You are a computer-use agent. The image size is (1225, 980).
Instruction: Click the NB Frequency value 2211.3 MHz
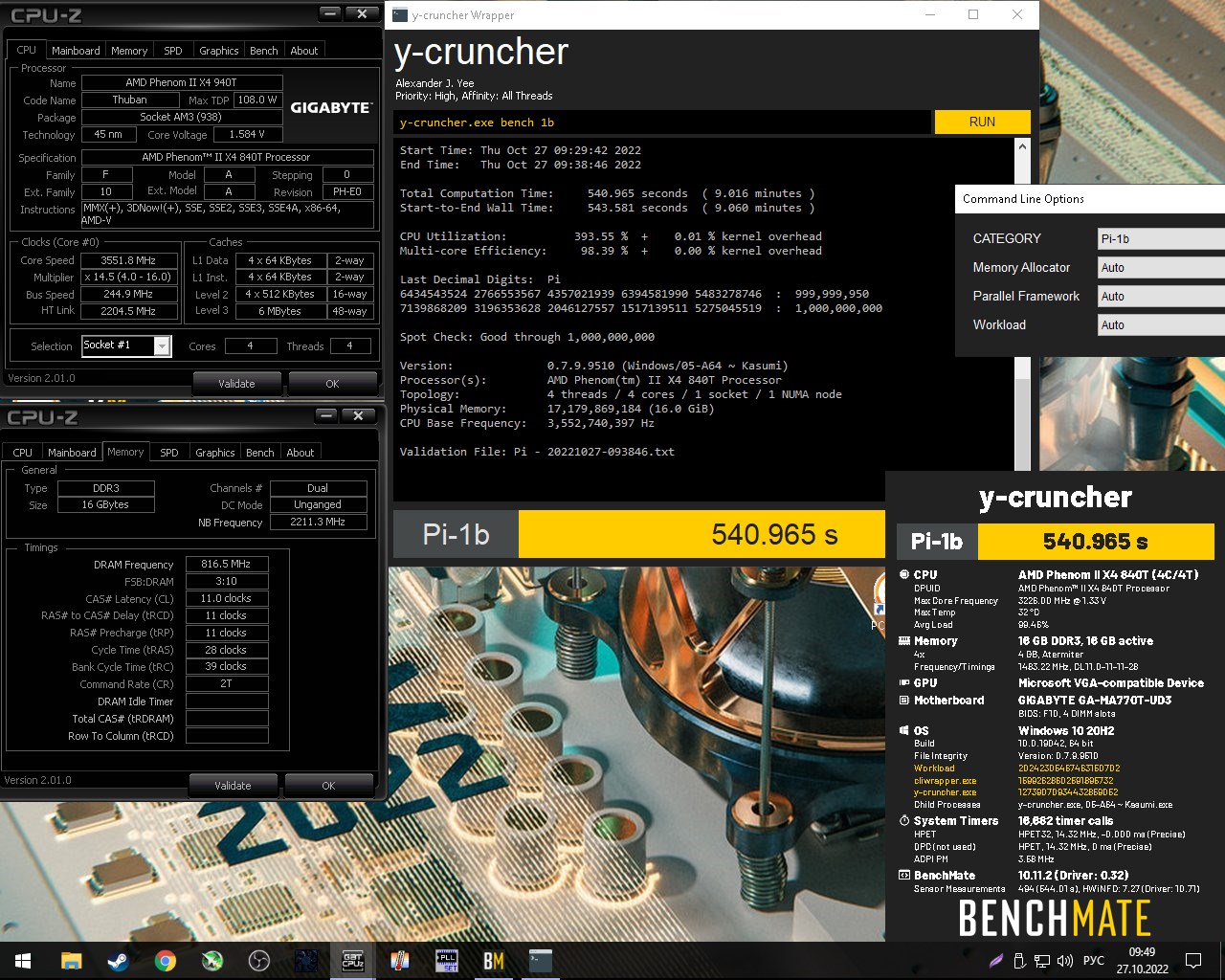319,523
